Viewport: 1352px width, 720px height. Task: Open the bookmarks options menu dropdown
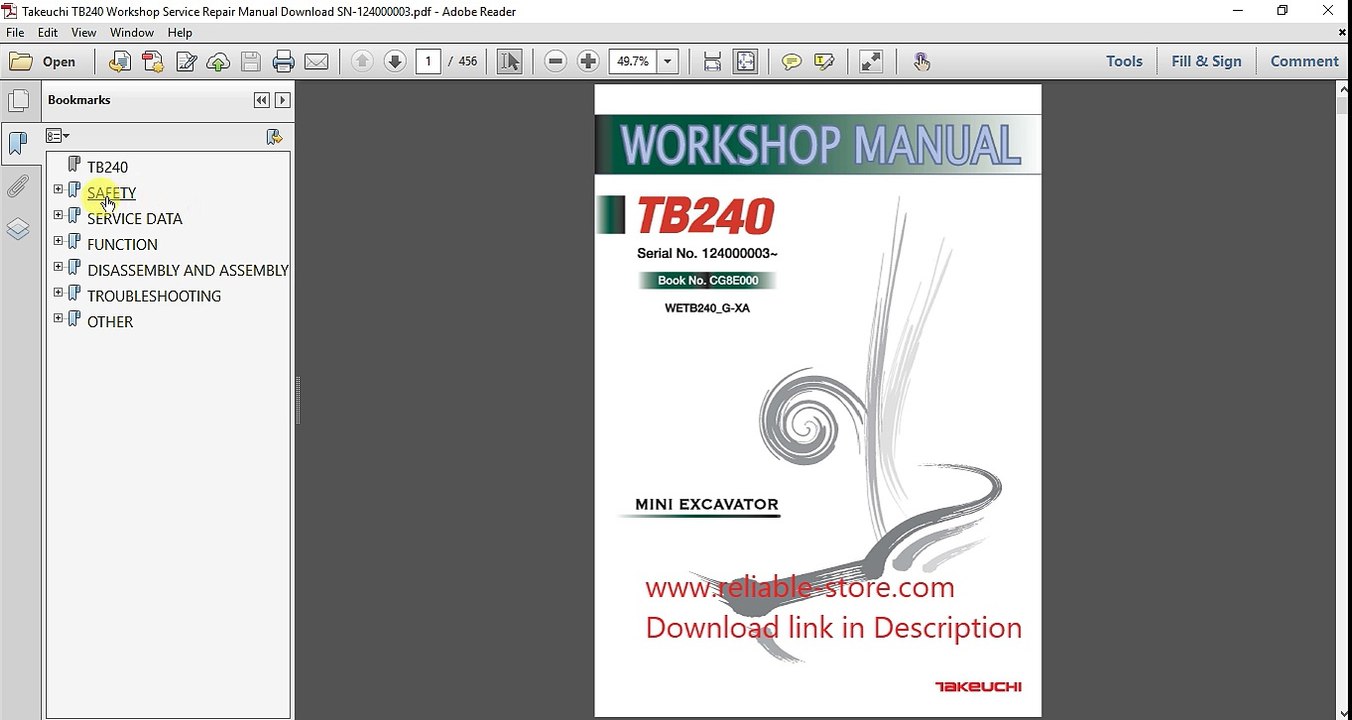(x=58, y=136)
